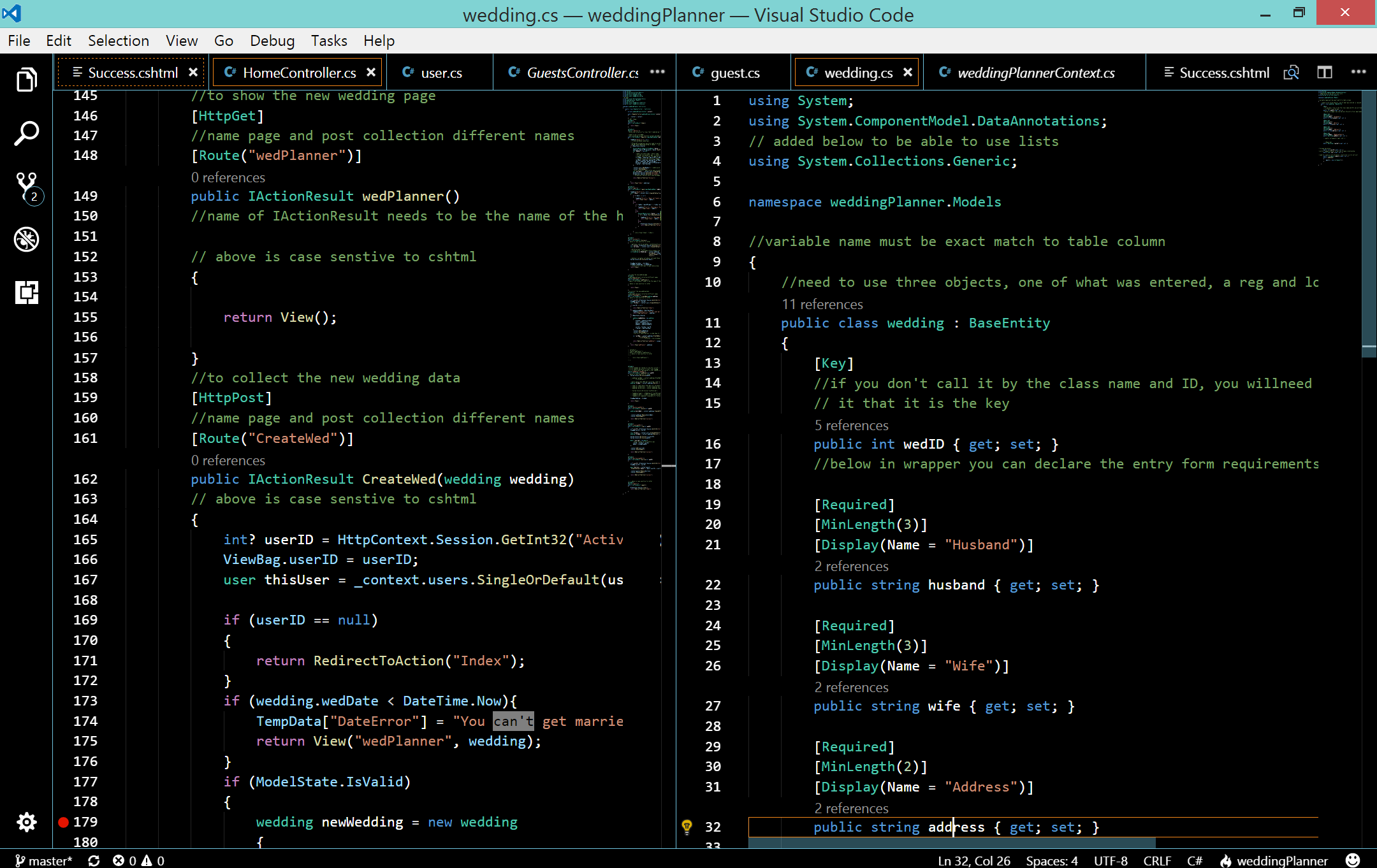Viewport: 1377px width, 868px height.
Task: Open the Edit menu
Action: pyautogui.click(x=59, y=41)
